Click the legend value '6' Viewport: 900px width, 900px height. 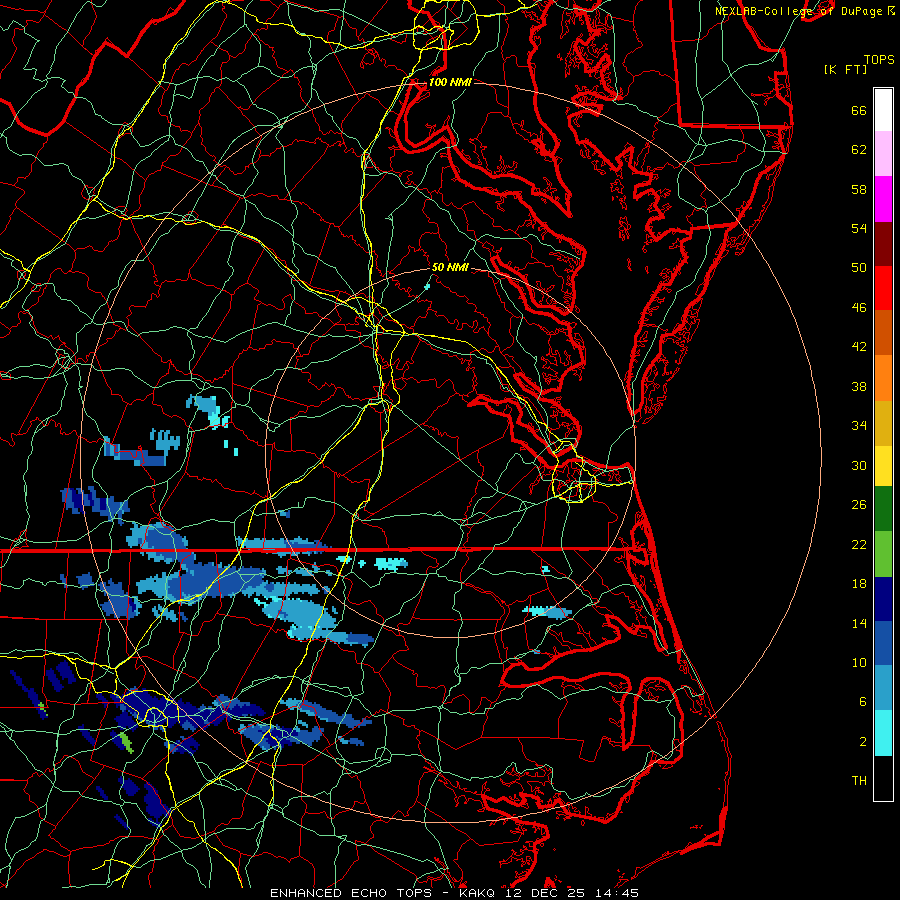coord(863,702)
